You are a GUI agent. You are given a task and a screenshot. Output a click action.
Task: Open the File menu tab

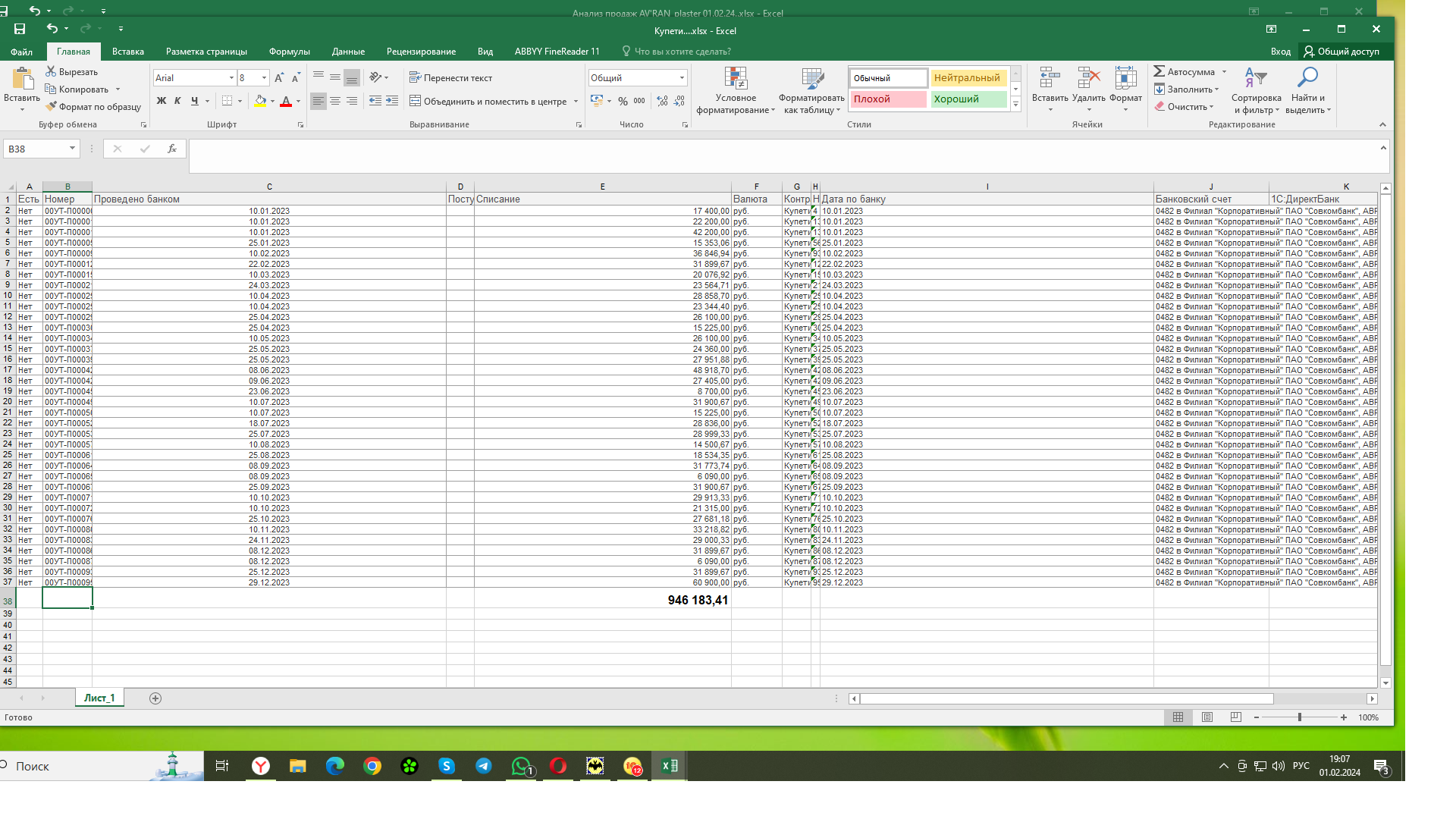point(21,52)
